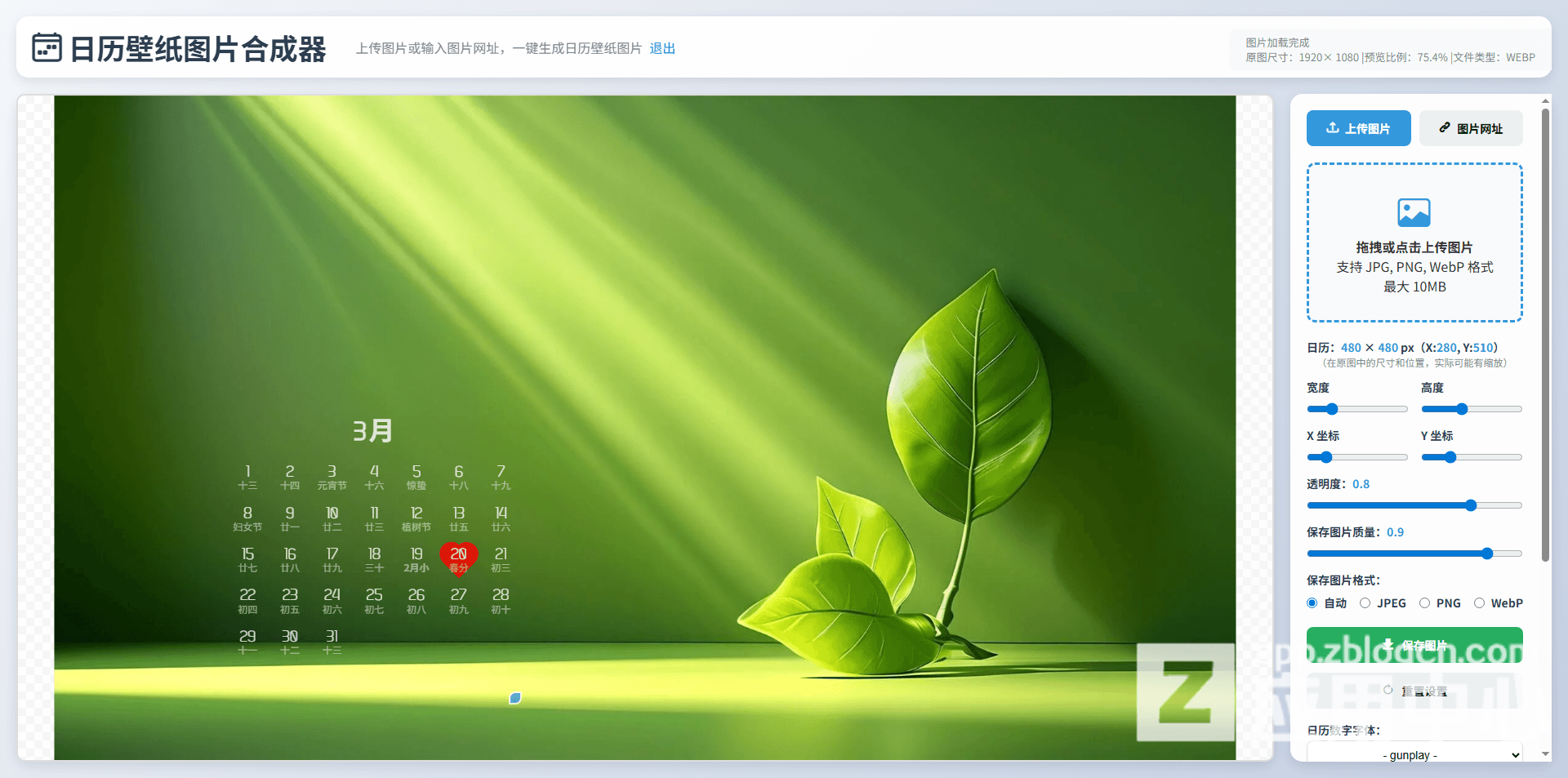Viewport: 1568px width, 778px height.
Task: Choose JPEG as save format
Action: [x=1365, y=603]
